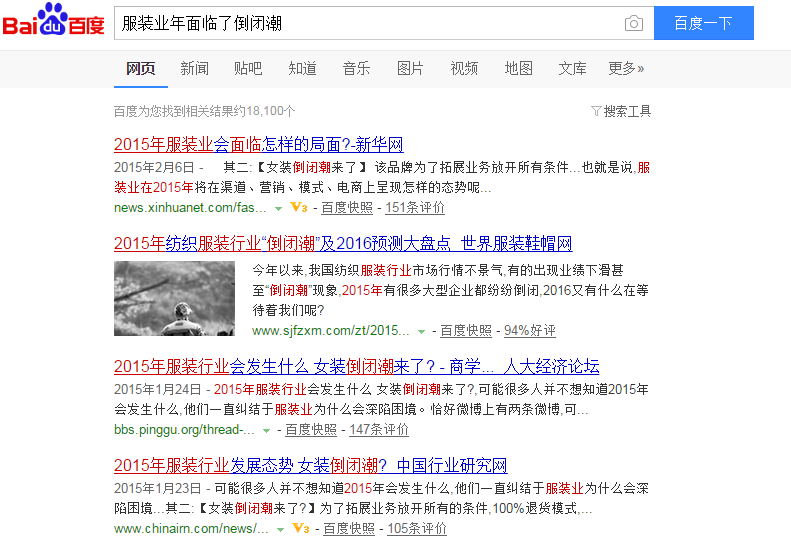Screen dimensions: 791x542
Task: Open the 105条评价 reviews link
Action: [417, 528]
